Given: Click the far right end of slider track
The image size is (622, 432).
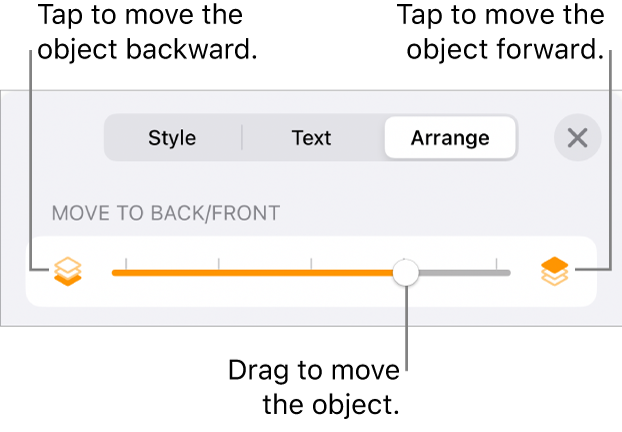Looking at the screenshot, I should click(507, 272).
